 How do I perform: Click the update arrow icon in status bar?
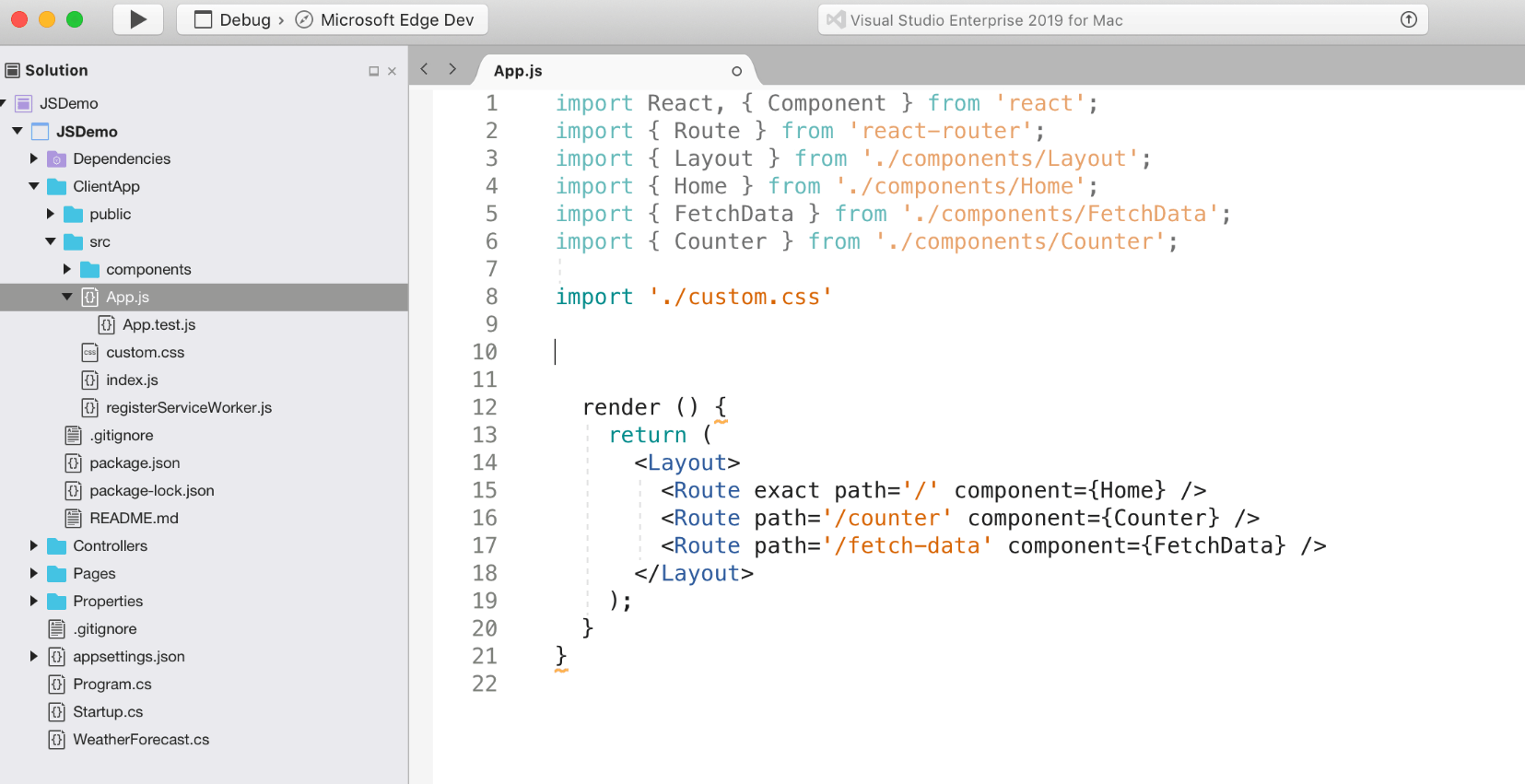click(1408, 19)
